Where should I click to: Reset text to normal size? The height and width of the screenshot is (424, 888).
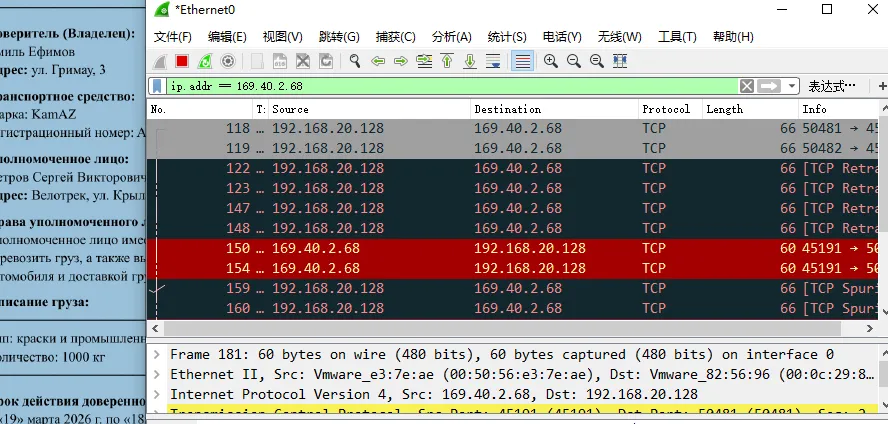(x=596, y=61)
